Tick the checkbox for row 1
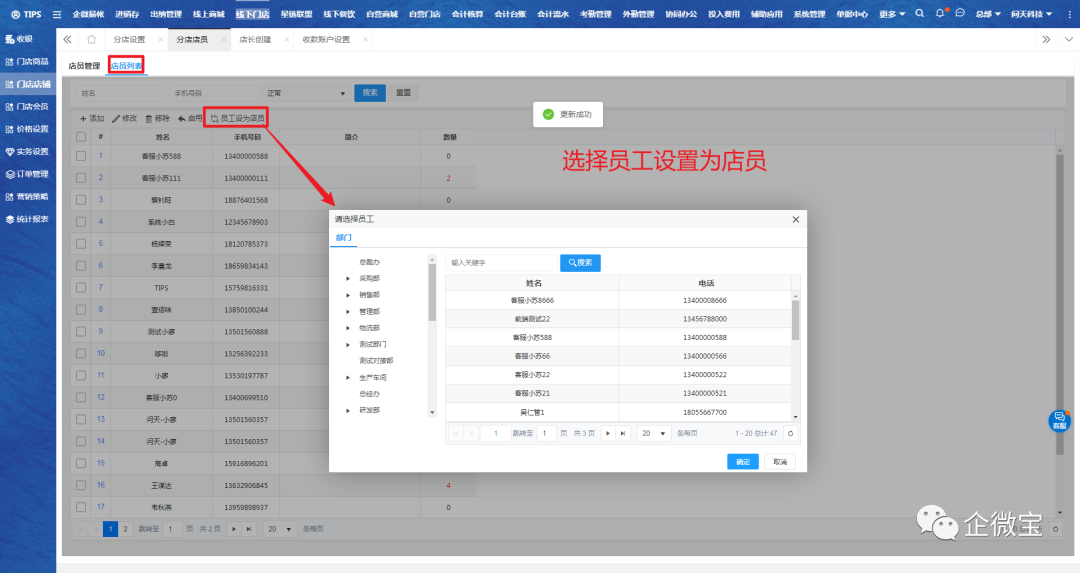The height and width of the screenshot is (573, 1080). click(81, 156)
